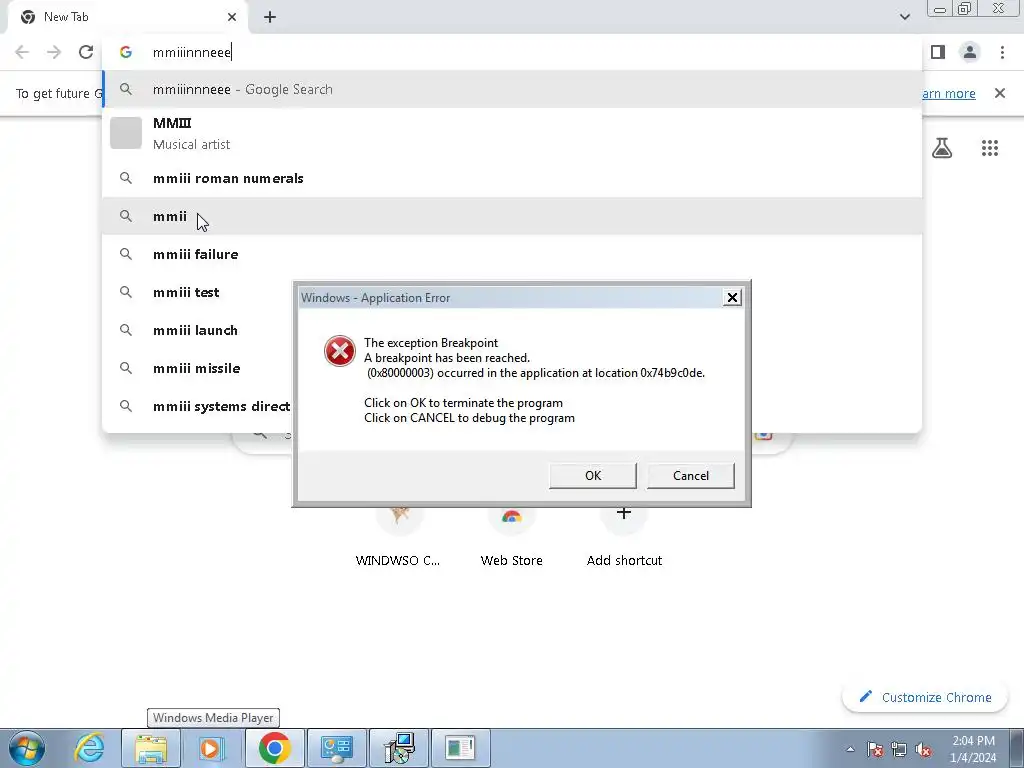Choose suggestion 'mmiii roman numerals'

pyautogui.click(x=512, y=178)
